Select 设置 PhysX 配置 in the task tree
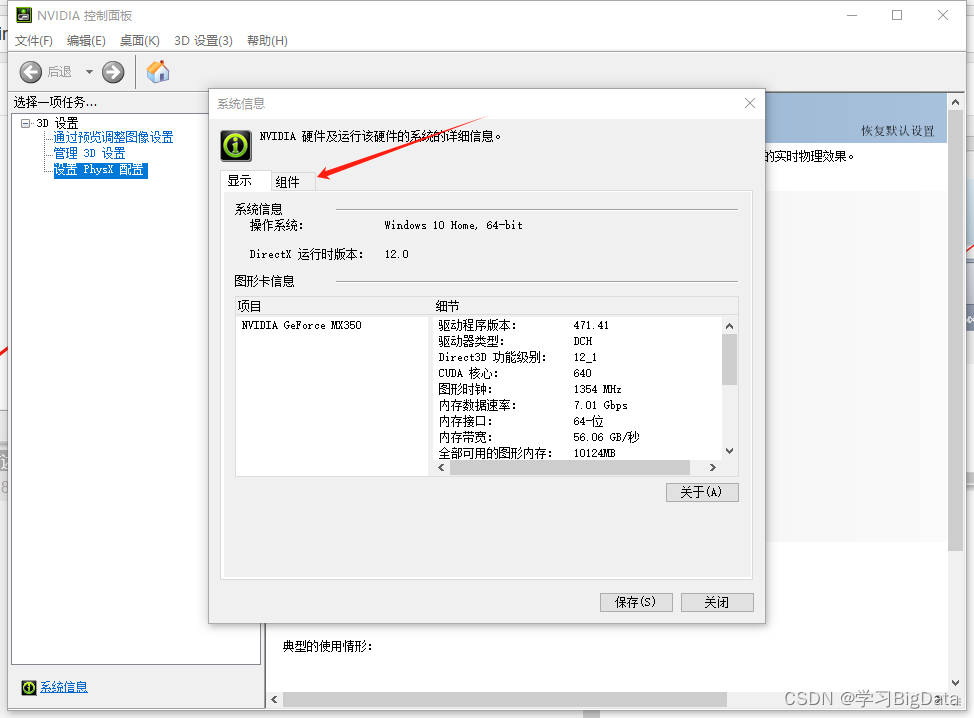This screenshot has width=974, height=718. point(100,170)
